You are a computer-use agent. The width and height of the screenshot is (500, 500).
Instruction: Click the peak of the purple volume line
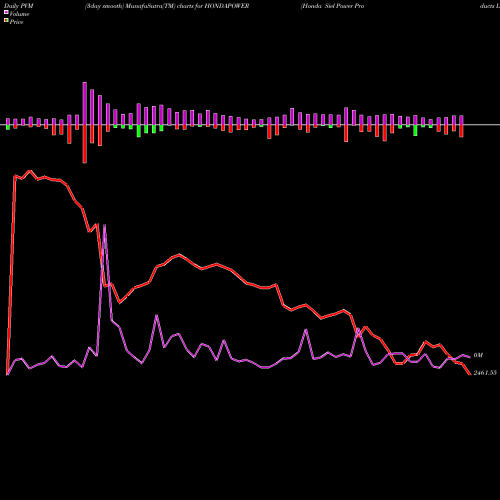click(105, 225)
